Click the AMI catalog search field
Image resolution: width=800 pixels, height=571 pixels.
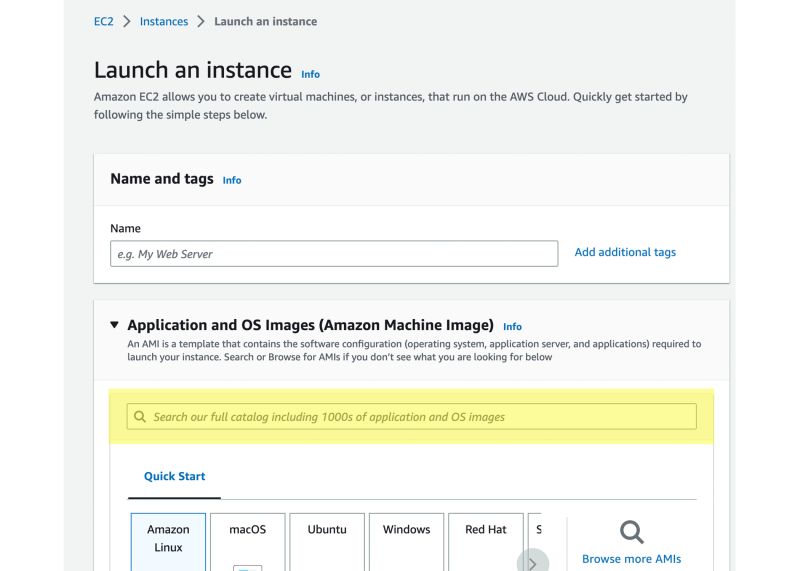pyautogui.click(x=412, y=416)
